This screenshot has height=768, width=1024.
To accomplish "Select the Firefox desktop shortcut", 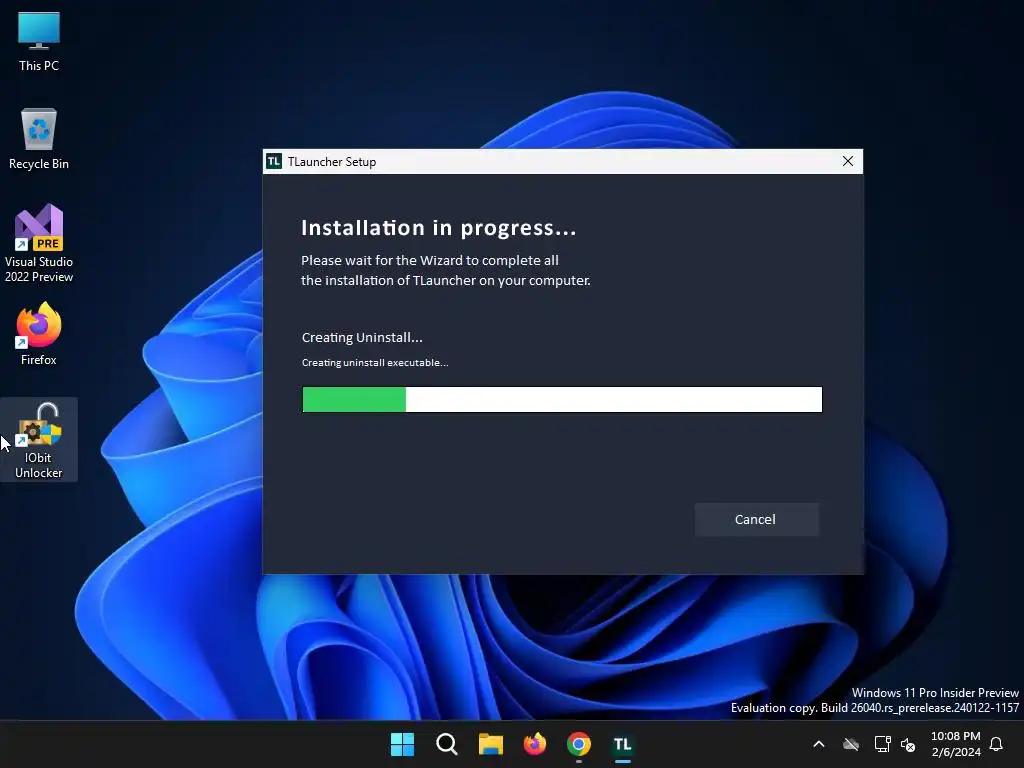I will (39, 334).
